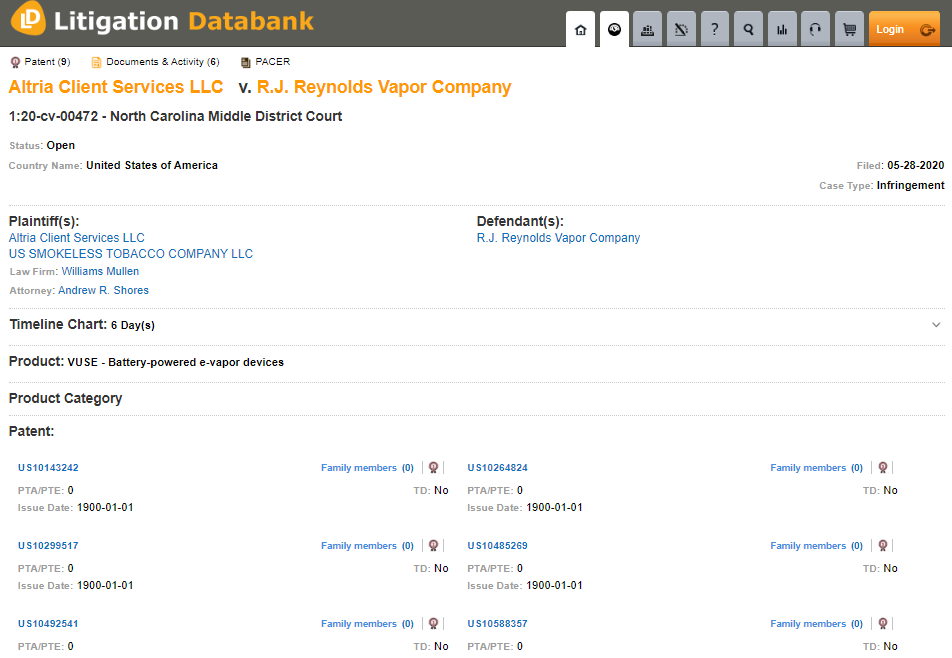Show Family members (0) for US10143242
This screenshot has height=658, width=952.
tap(367, 467)
